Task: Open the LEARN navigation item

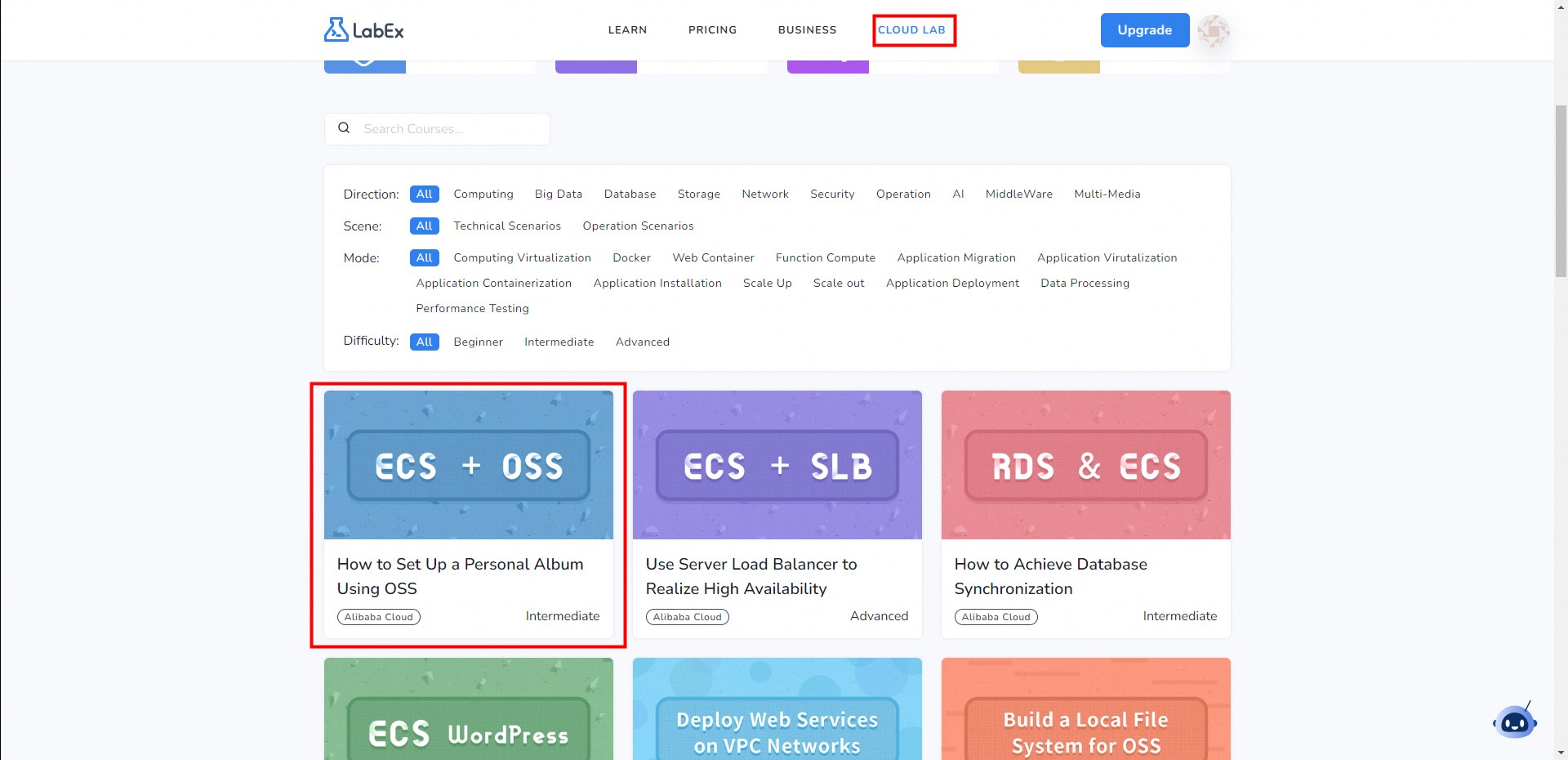Action: click(627, 30)
